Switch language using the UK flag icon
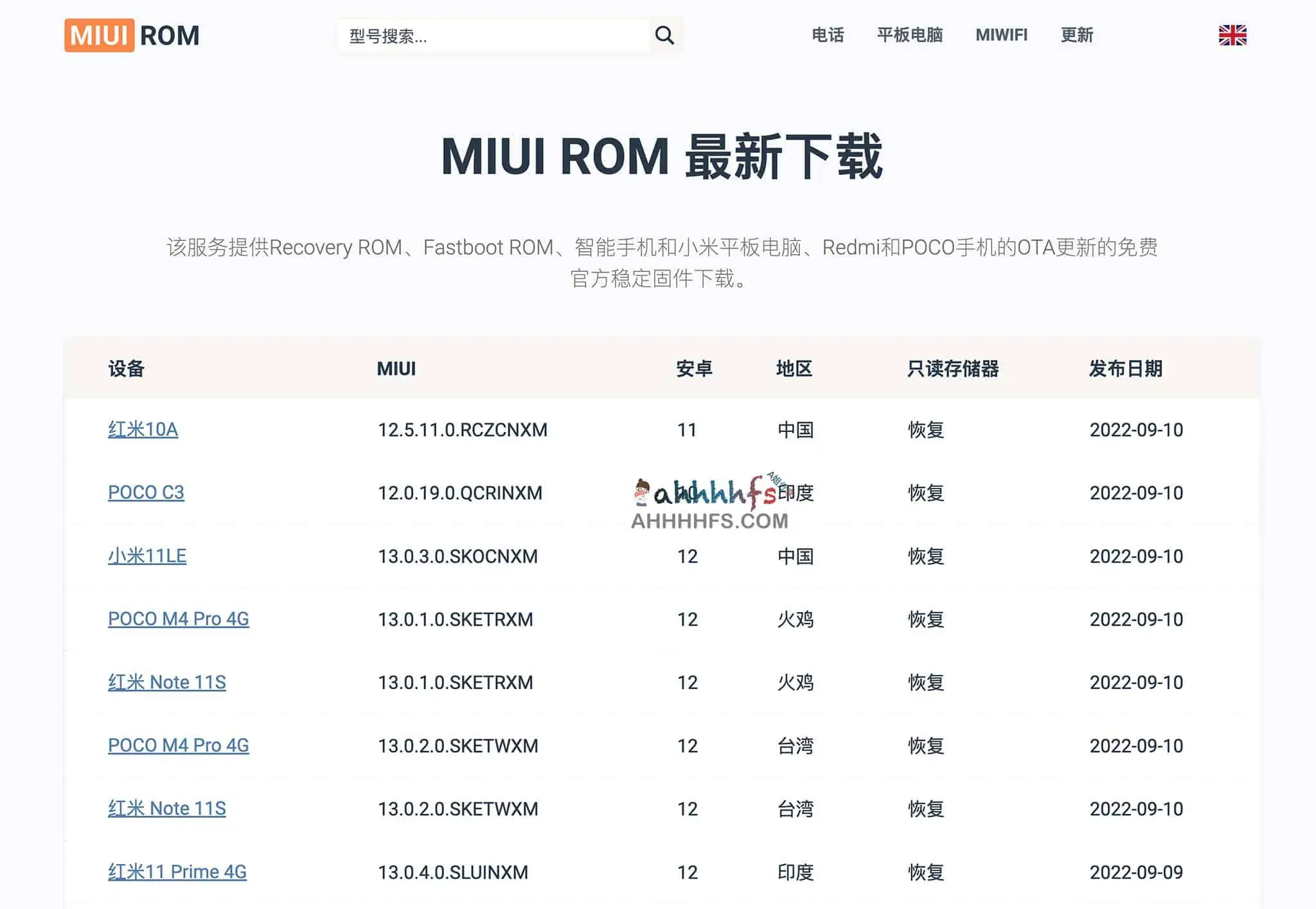The width and height of the screenshot is (1316, 909). pos(1232,35)
